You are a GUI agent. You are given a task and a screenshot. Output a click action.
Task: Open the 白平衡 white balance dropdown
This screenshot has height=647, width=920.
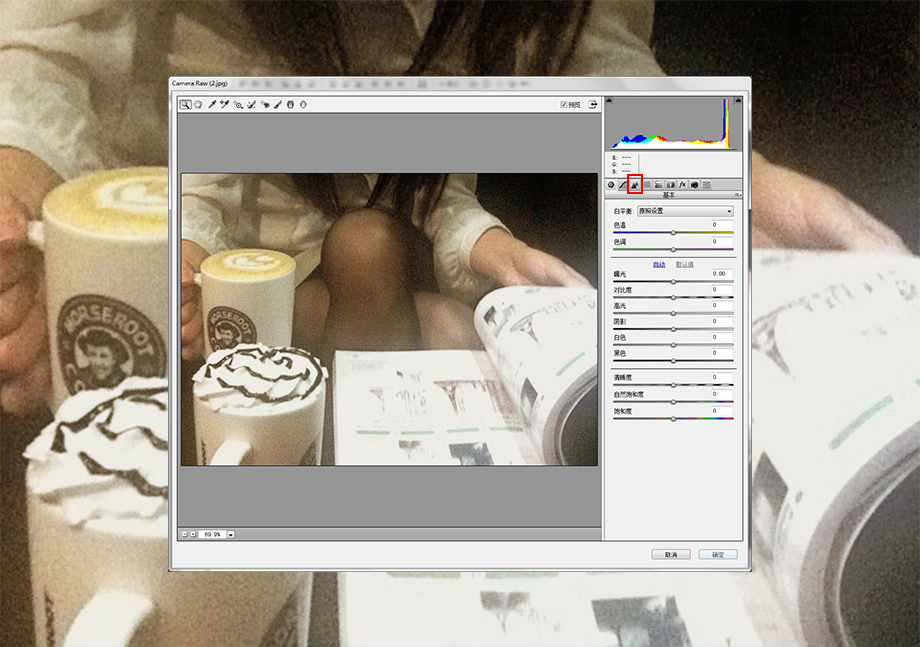click(x=685, y=211)
